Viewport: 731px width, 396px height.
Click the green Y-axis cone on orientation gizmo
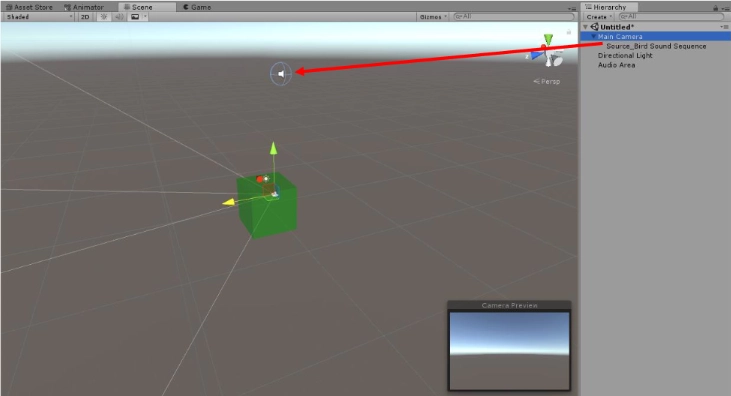549,39
